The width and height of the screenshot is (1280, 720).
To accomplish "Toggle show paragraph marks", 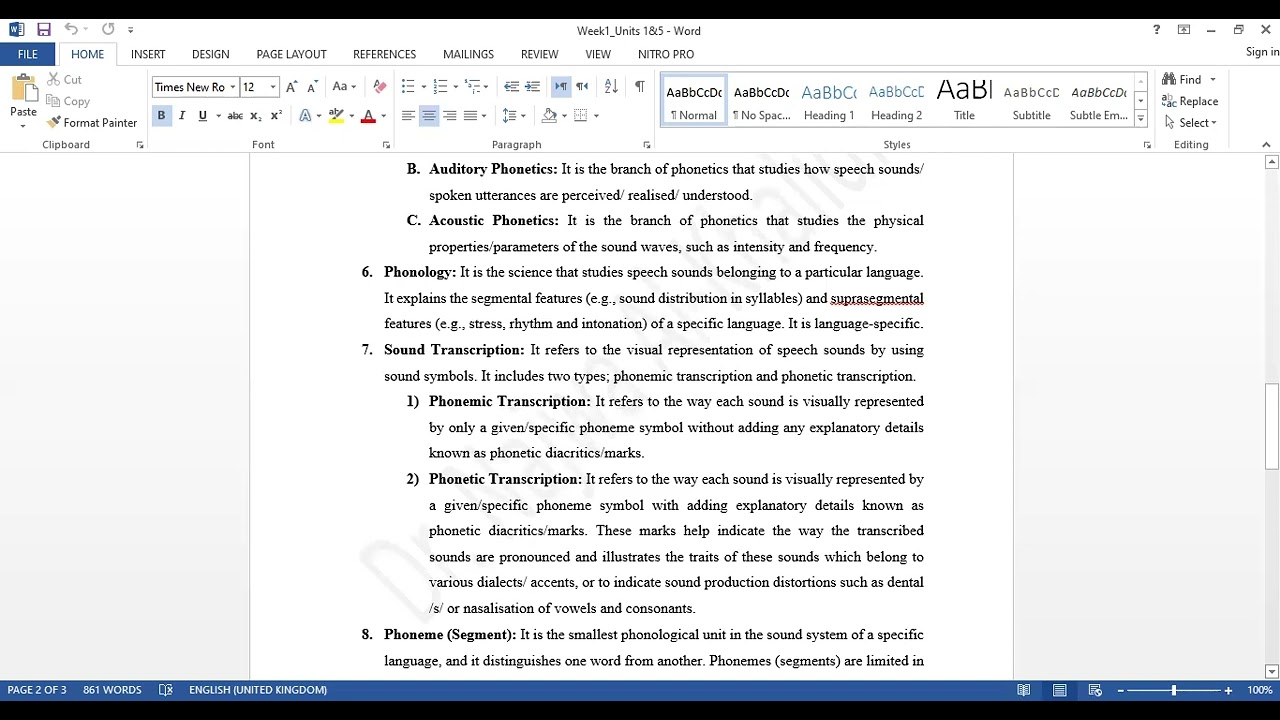I will coord(639,87).
